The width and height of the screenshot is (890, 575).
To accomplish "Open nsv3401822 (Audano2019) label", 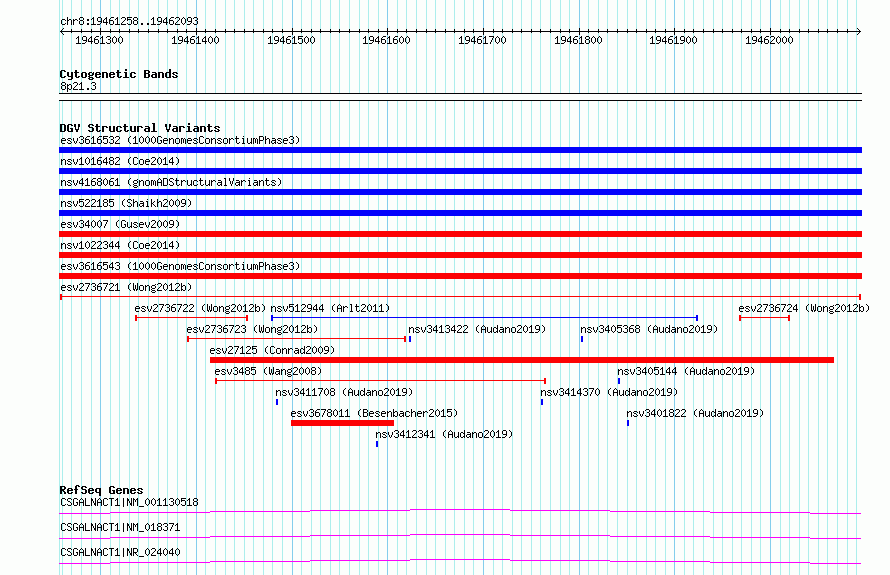I will point(695,413).
